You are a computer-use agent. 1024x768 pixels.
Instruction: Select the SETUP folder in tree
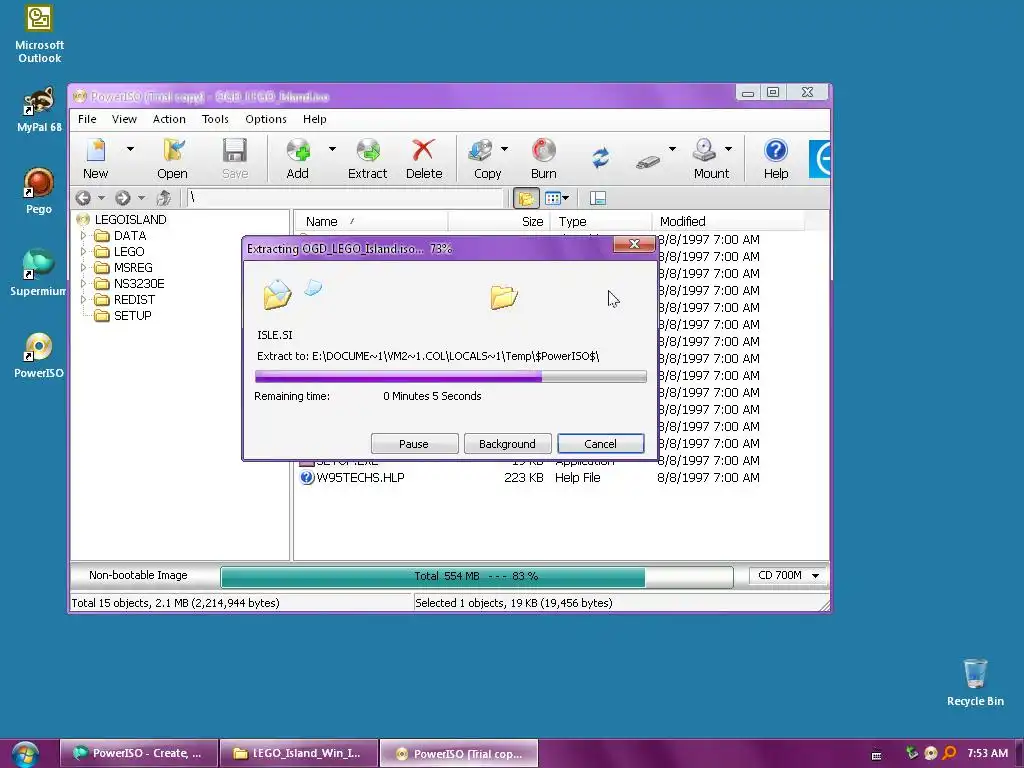pos(132,315)
